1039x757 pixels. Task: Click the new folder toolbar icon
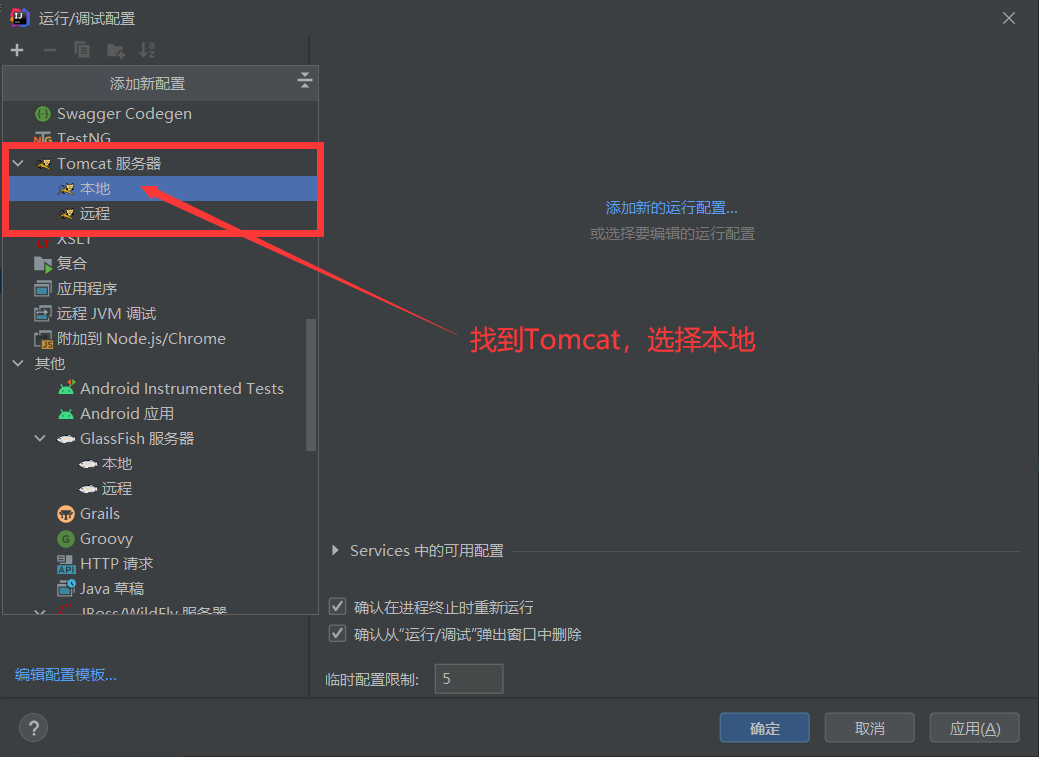[x=115, y=50]
